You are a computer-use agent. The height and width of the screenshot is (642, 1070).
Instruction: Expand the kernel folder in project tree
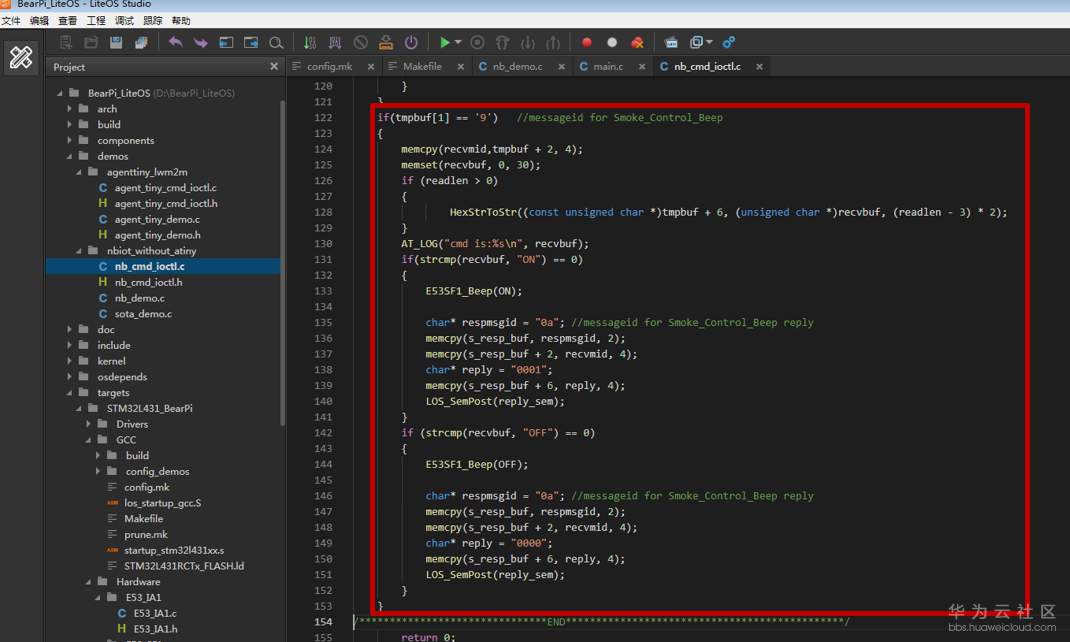tap(70, 361)
